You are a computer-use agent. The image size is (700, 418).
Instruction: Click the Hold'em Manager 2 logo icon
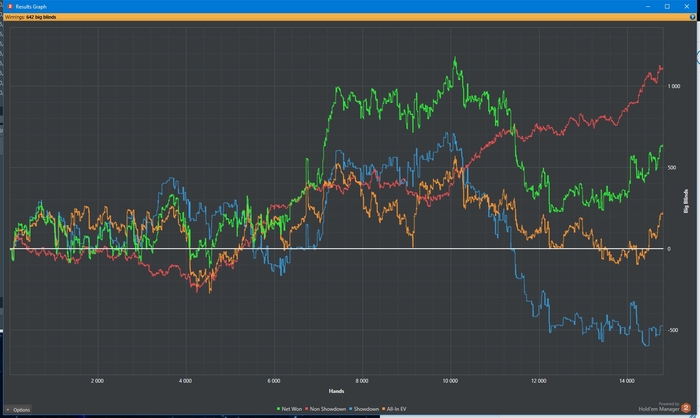coord(686,407)
